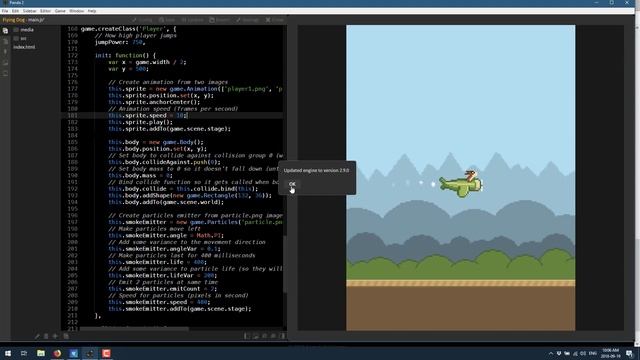Open the Window menu
640x360 pixels.
76,11
